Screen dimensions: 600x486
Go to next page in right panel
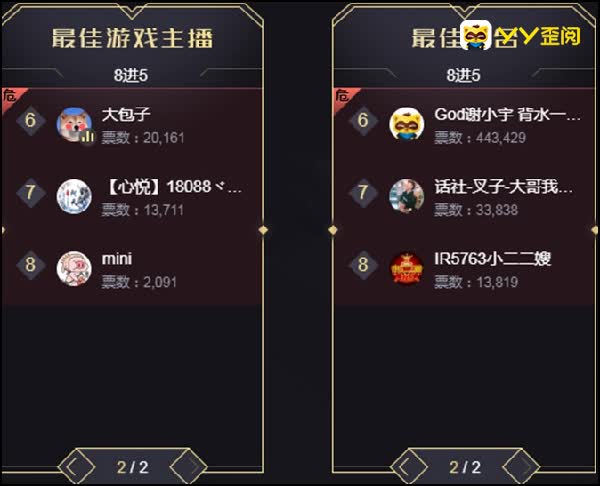coord(522,467)
